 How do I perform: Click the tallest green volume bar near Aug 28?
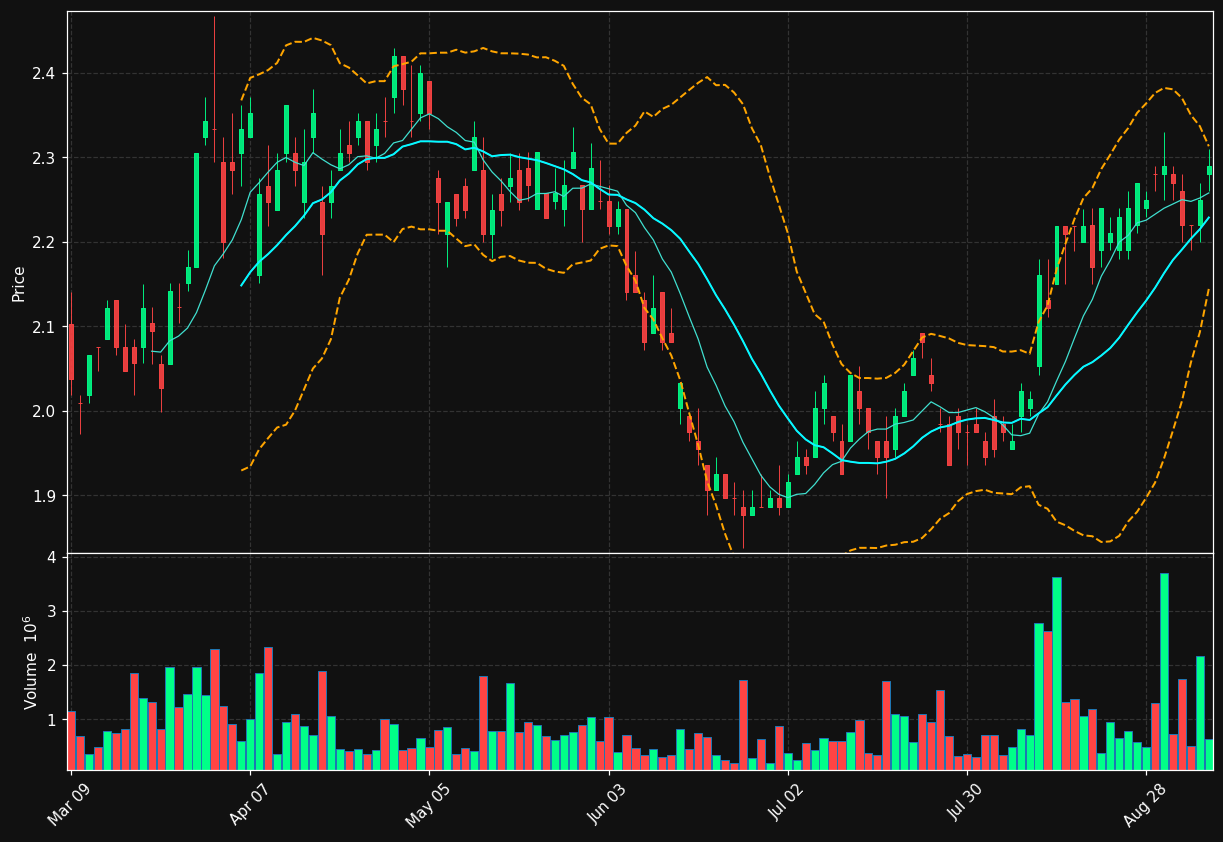(x=1164, y=671)
